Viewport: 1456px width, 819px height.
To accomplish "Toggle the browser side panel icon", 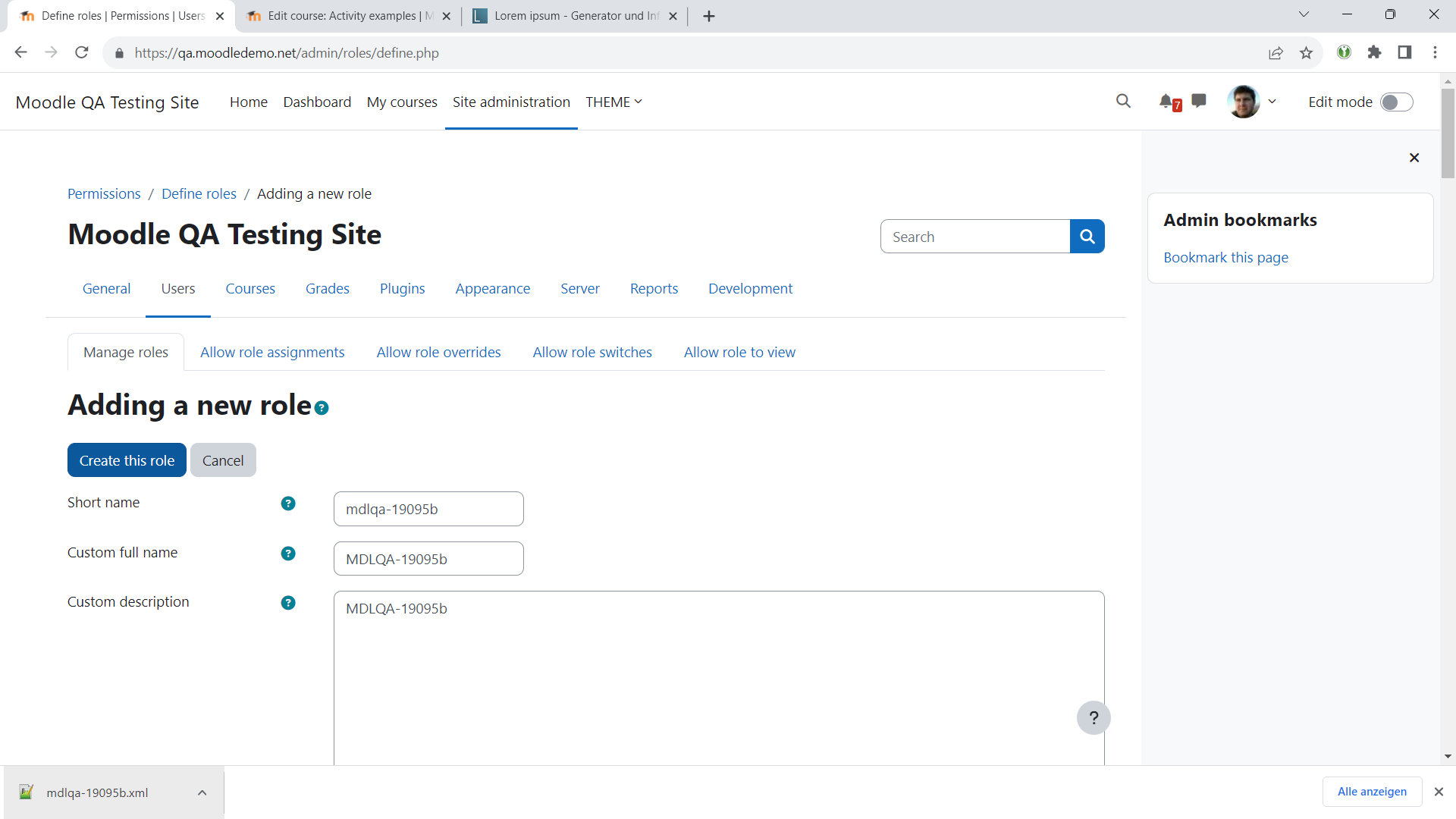I will coord(1404,52).
